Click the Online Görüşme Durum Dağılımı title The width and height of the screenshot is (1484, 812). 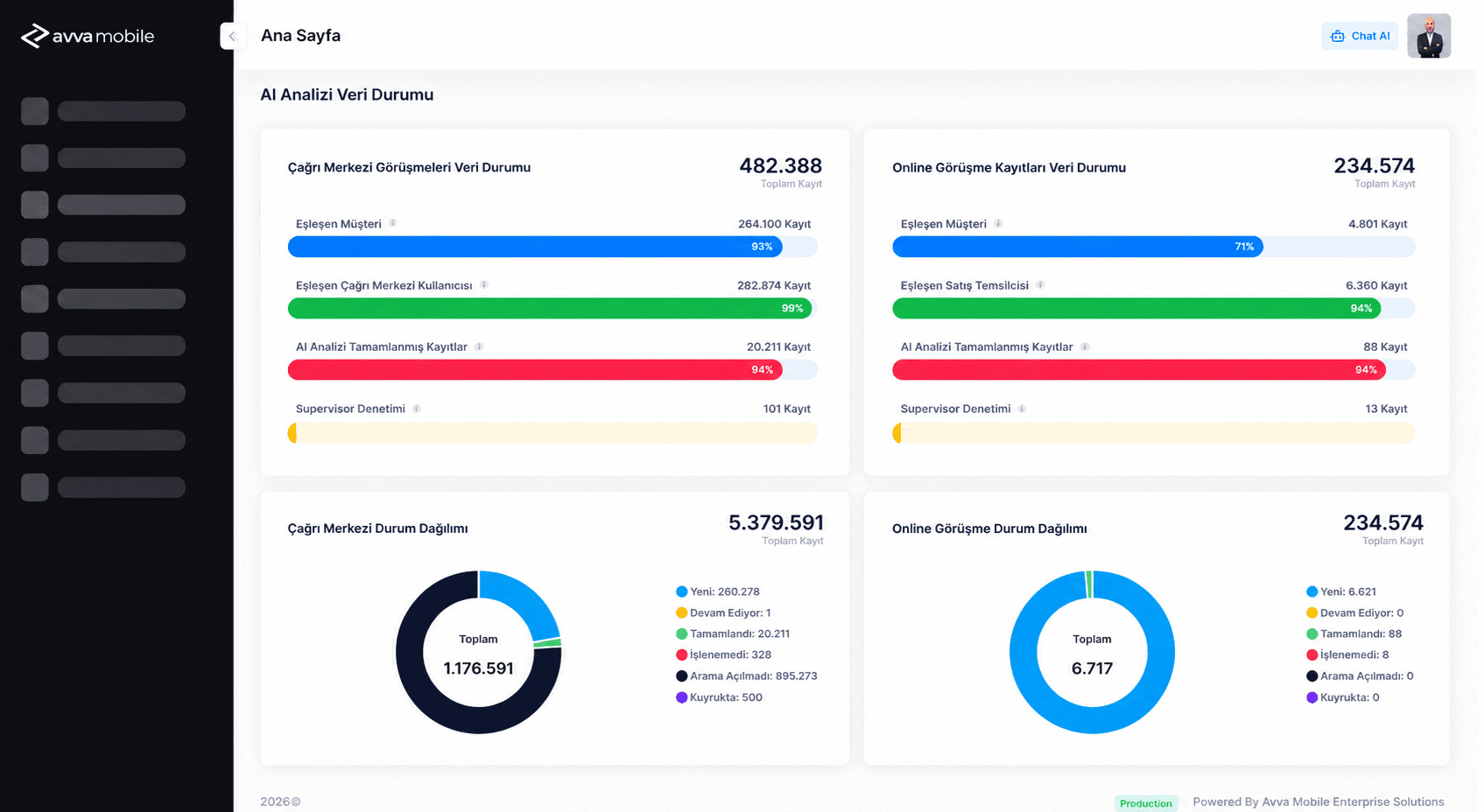pyautogui.click(x=989, y=528)
